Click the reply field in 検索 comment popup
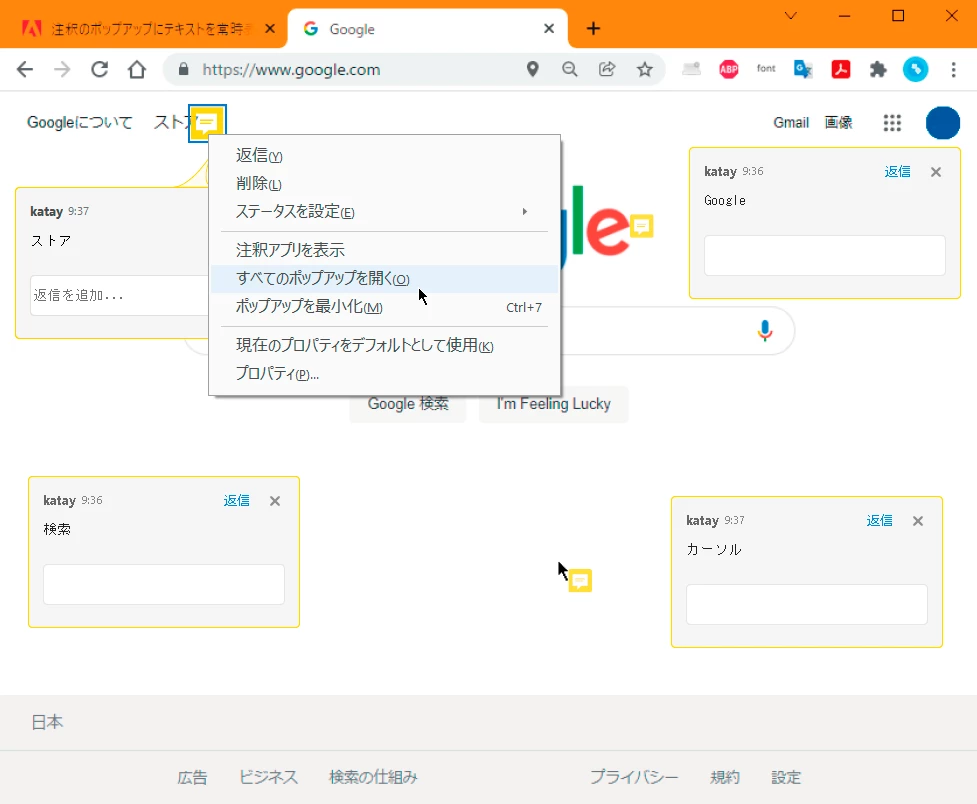 point(164,585)
